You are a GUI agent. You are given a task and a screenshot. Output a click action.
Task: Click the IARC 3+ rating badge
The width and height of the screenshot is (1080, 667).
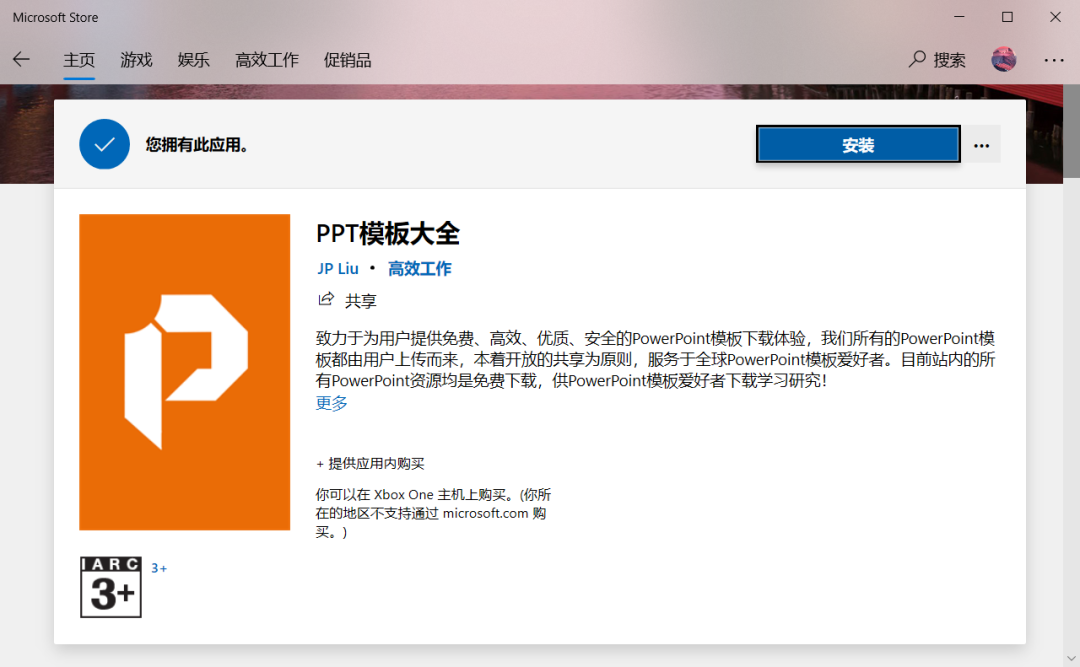tap(111, 587)
